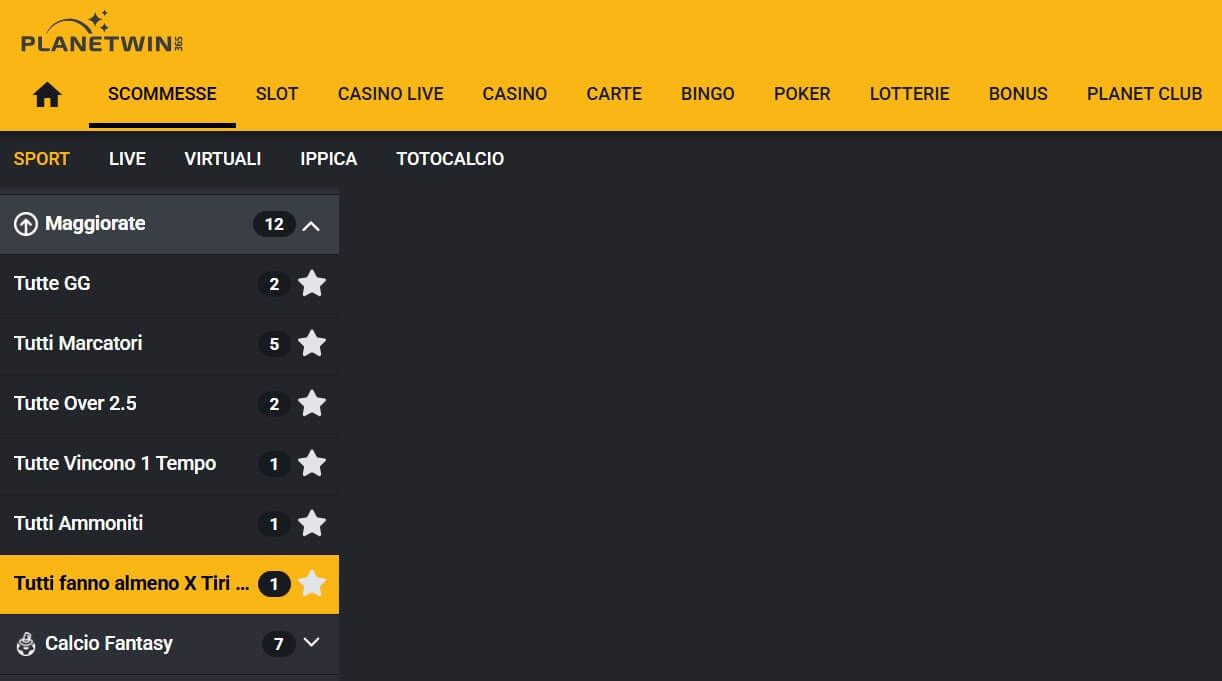Image resolution: width=1222 pixels, height=681 pixels.
Task: Click the PlanetWin365 logo
Action: (x=102, y=32)
